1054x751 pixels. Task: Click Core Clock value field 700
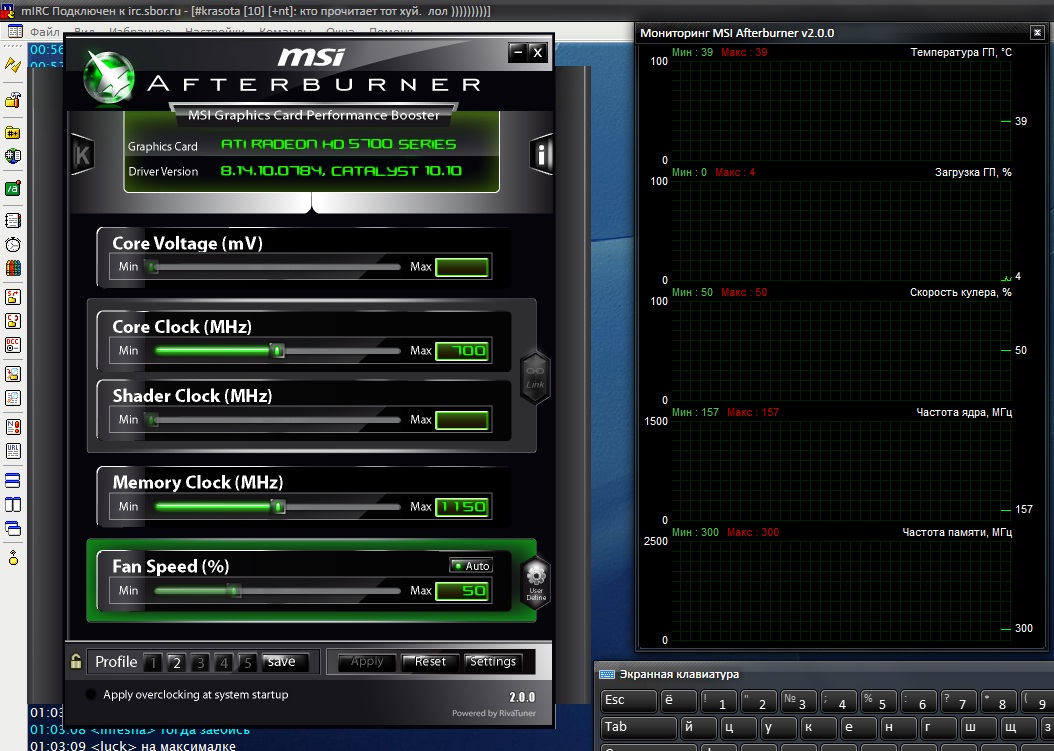462,350
